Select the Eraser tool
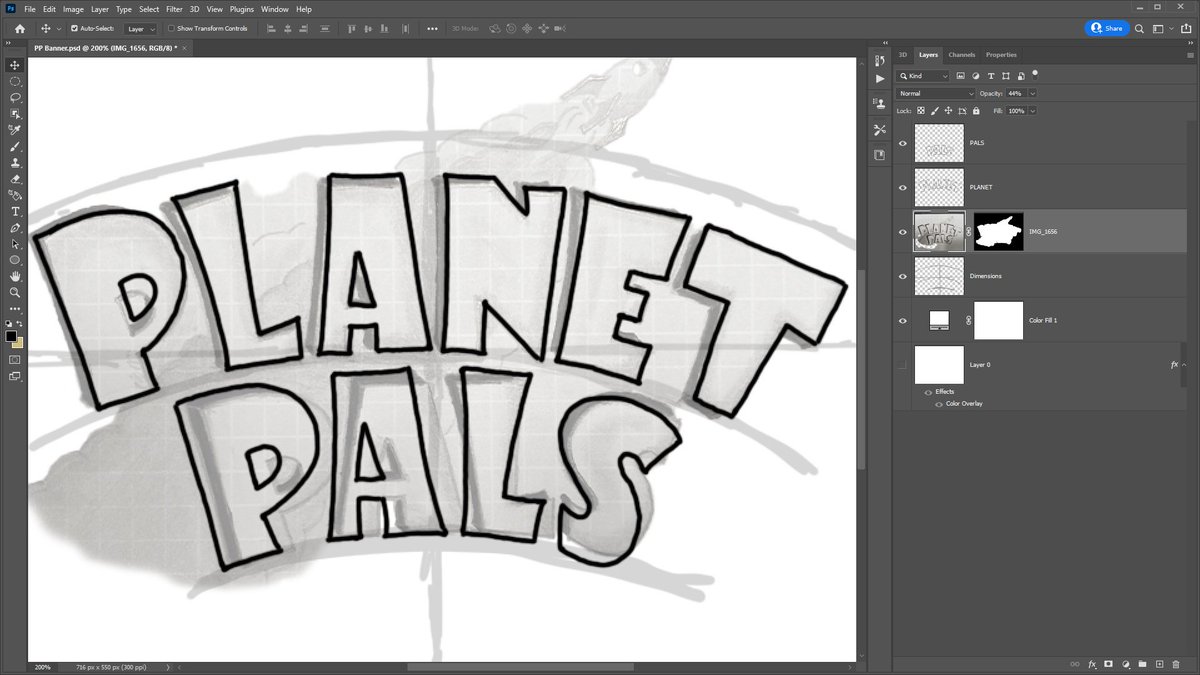Viewport: 1200px width, 675px height. [x=15, y=179]
